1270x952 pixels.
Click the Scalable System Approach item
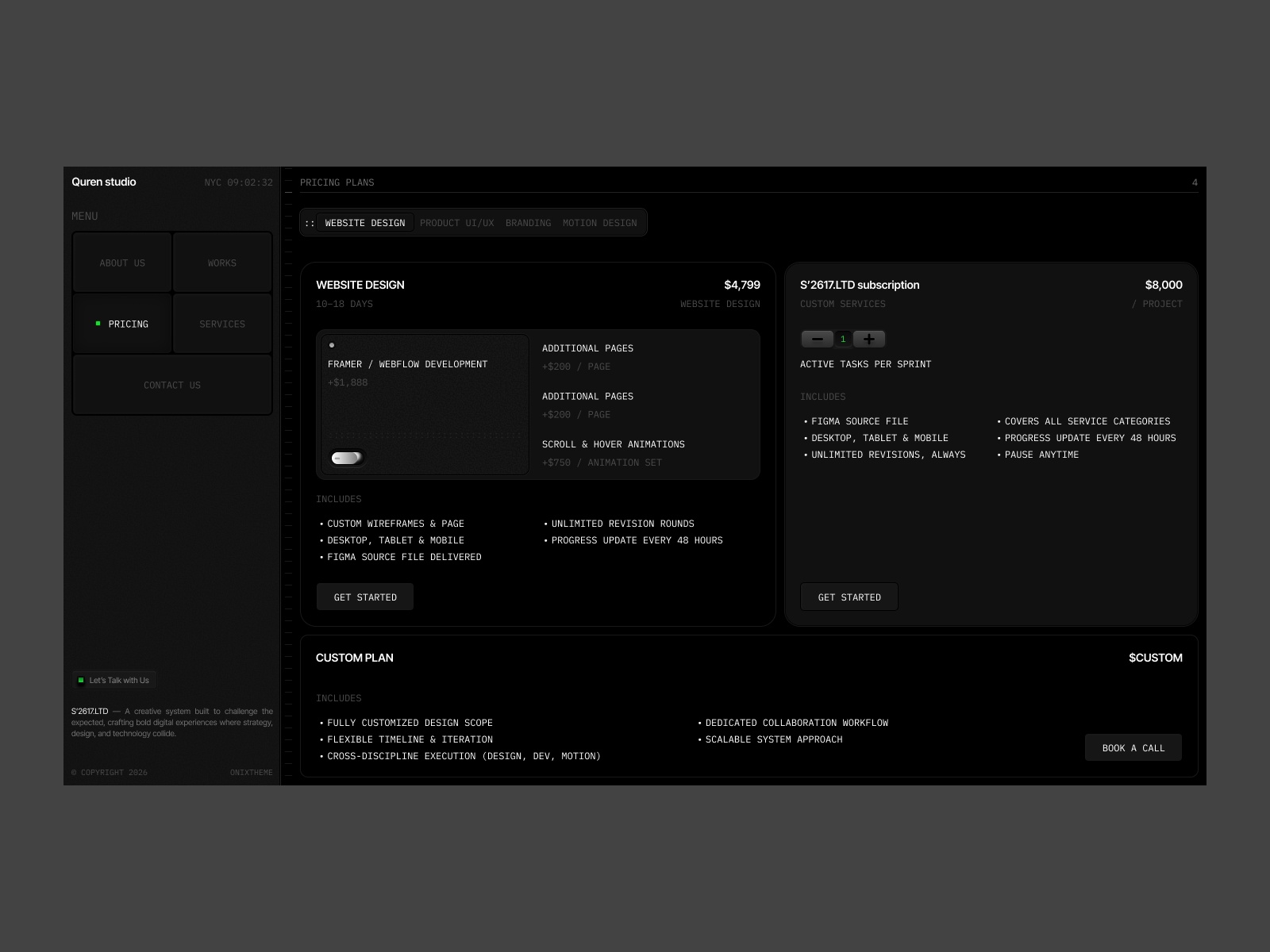pos(770,739)
